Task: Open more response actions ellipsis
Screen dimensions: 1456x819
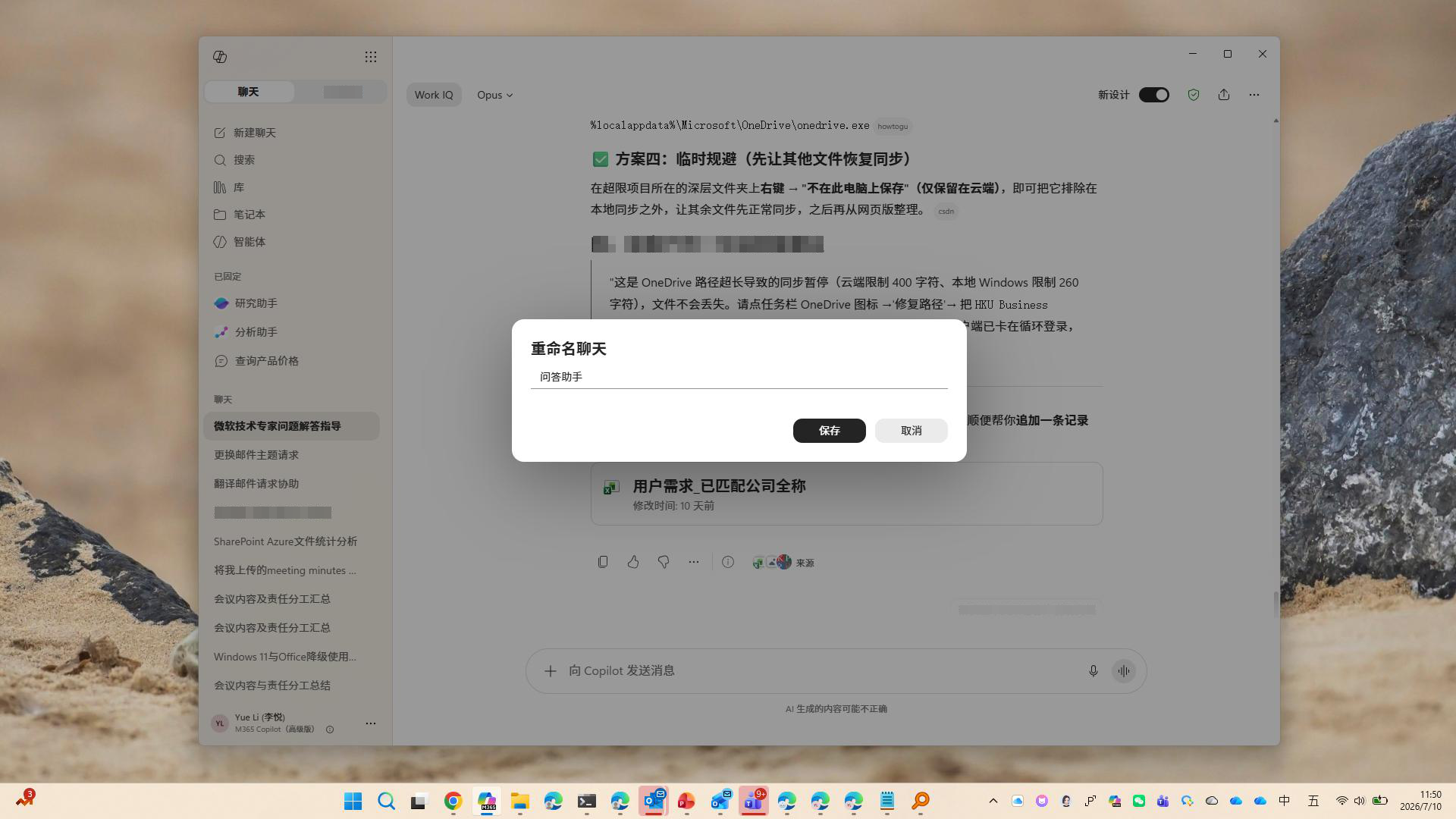Action: [x=694, y=562]
